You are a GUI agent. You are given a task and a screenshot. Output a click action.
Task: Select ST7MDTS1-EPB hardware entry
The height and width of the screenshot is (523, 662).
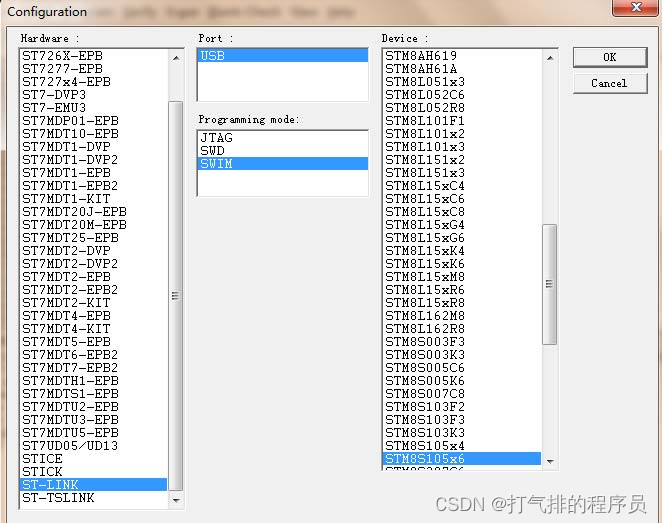(x=94, y=393)
